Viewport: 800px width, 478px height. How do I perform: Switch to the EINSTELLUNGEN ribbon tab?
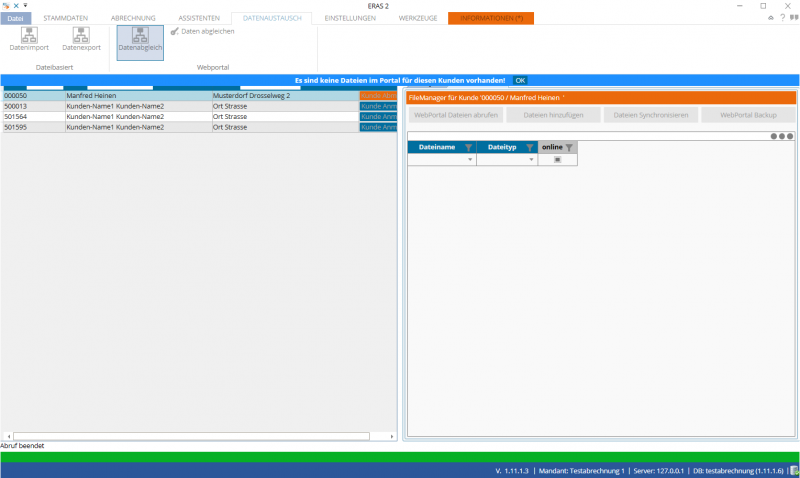pos(350,18)
